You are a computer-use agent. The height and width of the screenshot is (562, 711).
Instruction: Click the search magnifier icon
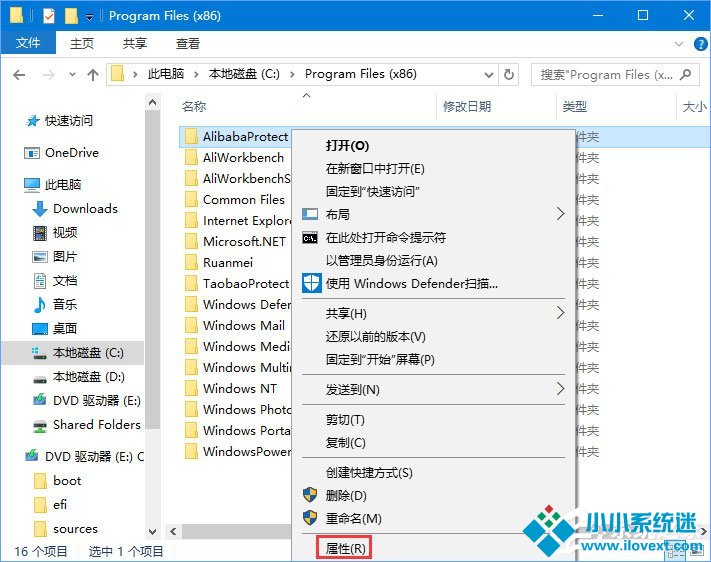pyautogui.click(x=686, y=74)
